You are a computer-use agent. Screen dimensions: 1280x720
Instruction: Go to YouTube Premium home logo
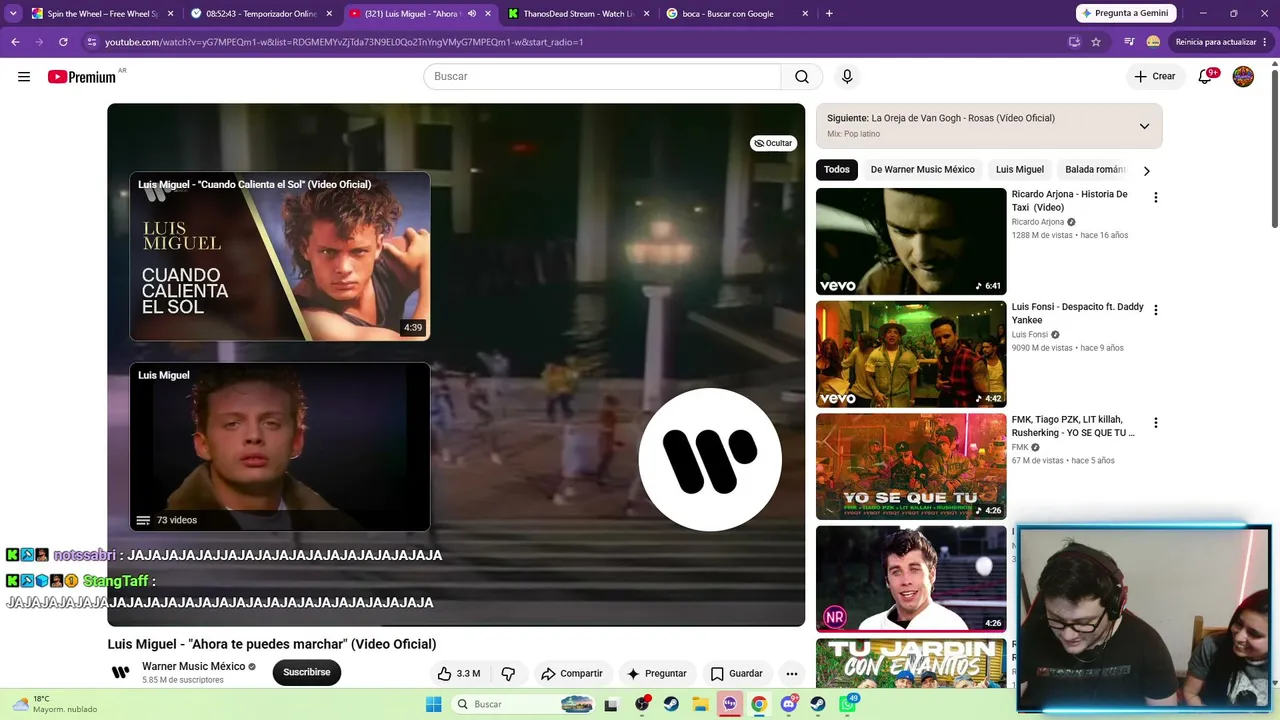82,77
